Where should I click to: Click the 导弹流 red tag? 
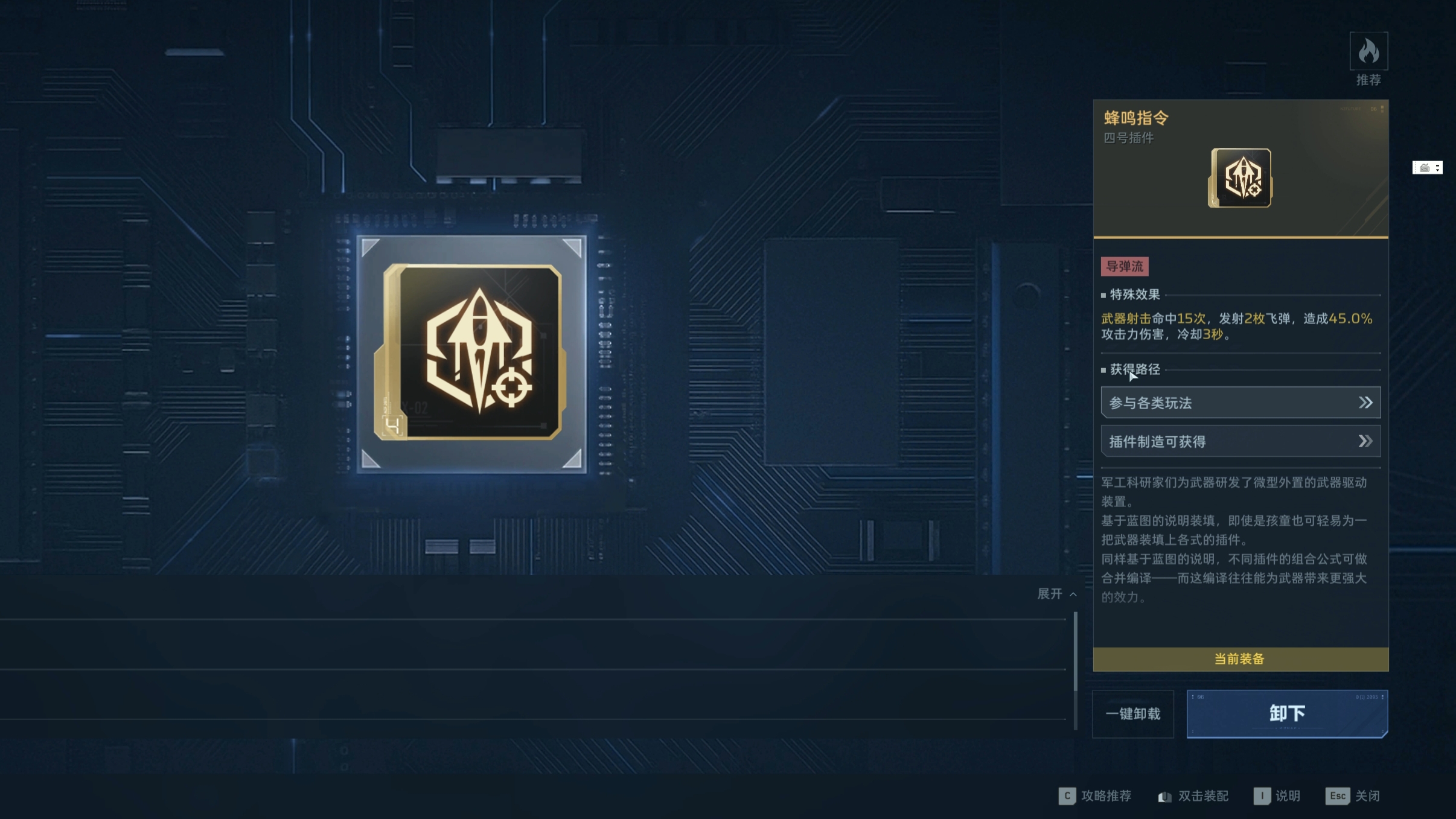[1125, 266]
